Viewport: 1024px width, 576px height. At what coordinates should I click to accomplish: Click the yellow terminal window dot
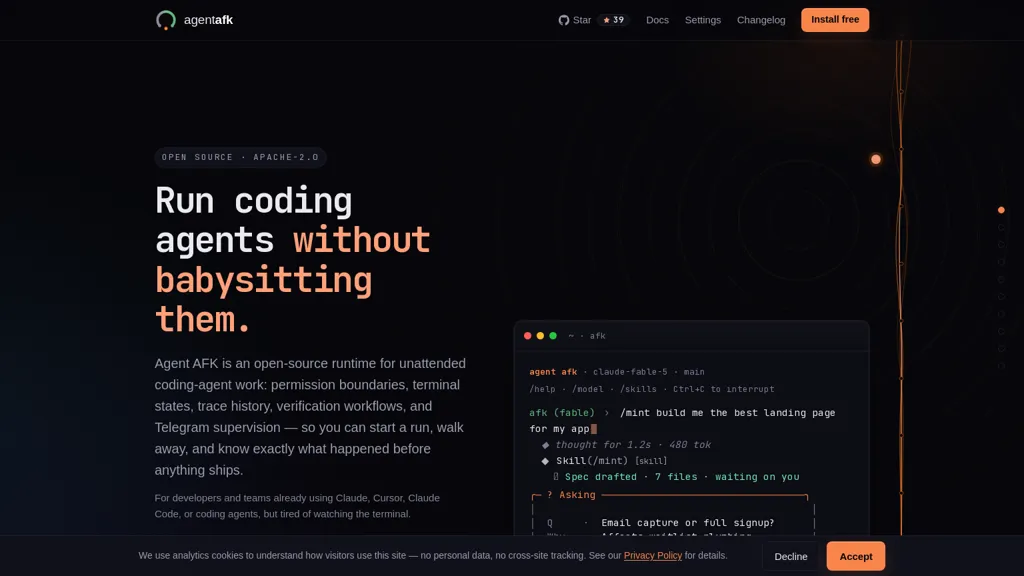pyautogui.click(x=540, y=336)
